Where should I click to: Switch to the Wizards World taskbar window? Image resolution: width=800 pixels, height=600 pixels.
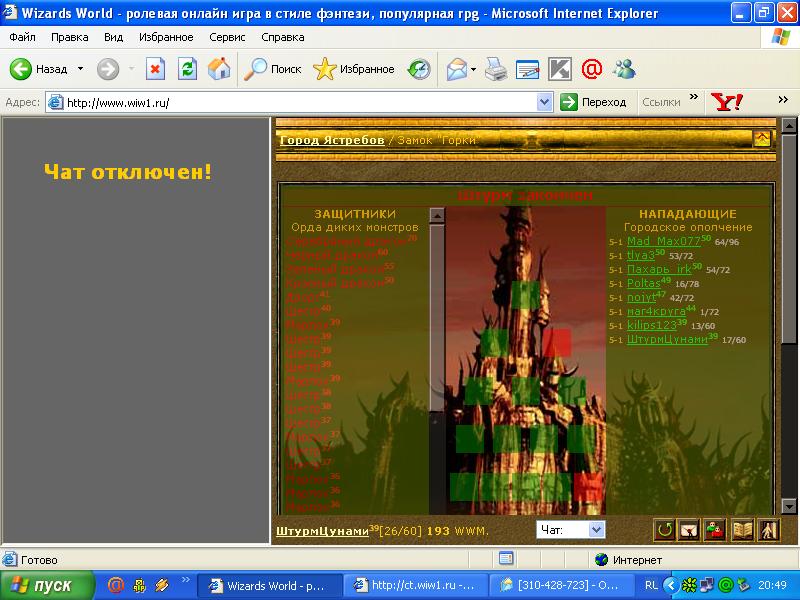(268, 585)
